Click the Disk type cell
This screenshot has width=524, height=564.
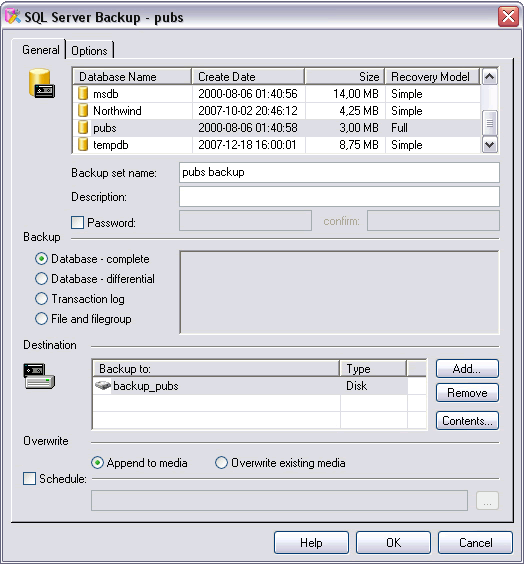[356, 386]
